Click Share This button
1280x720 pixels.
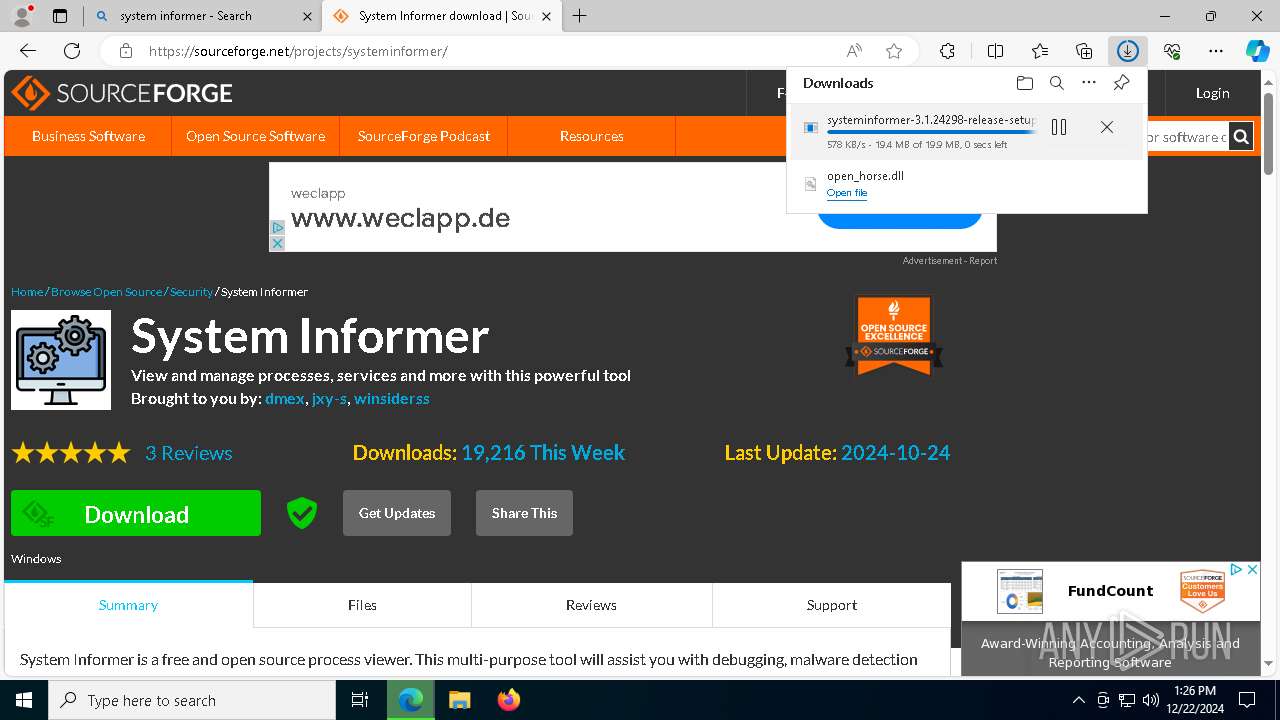524,513
